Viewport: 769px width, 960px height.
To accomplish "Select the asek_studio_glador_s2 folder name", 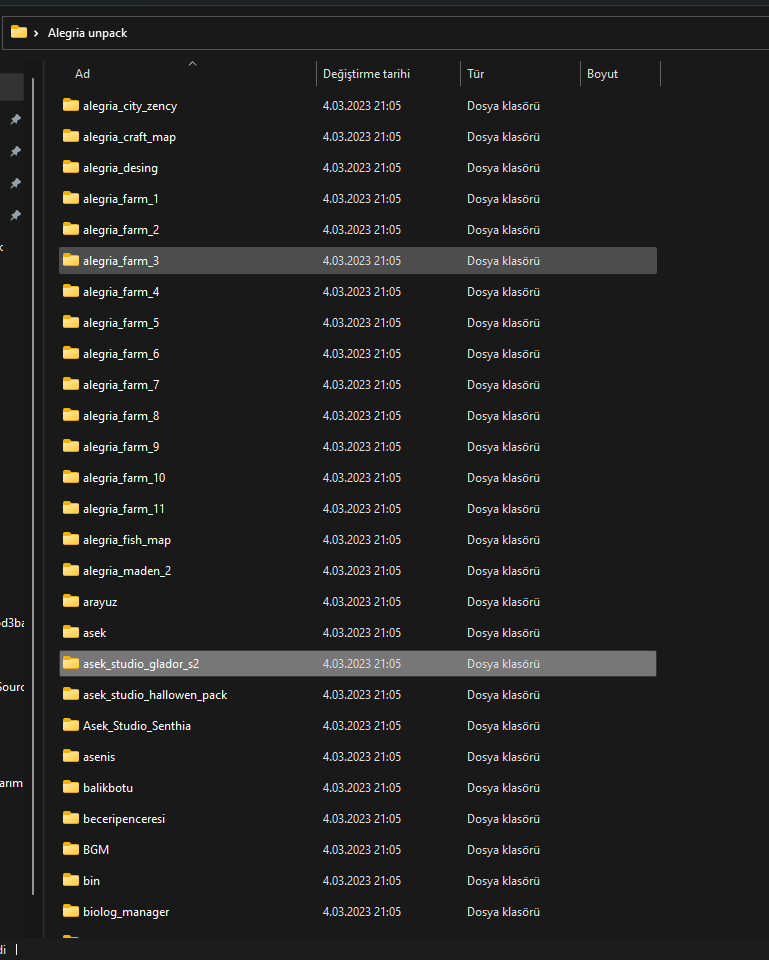I will [141, 664].
